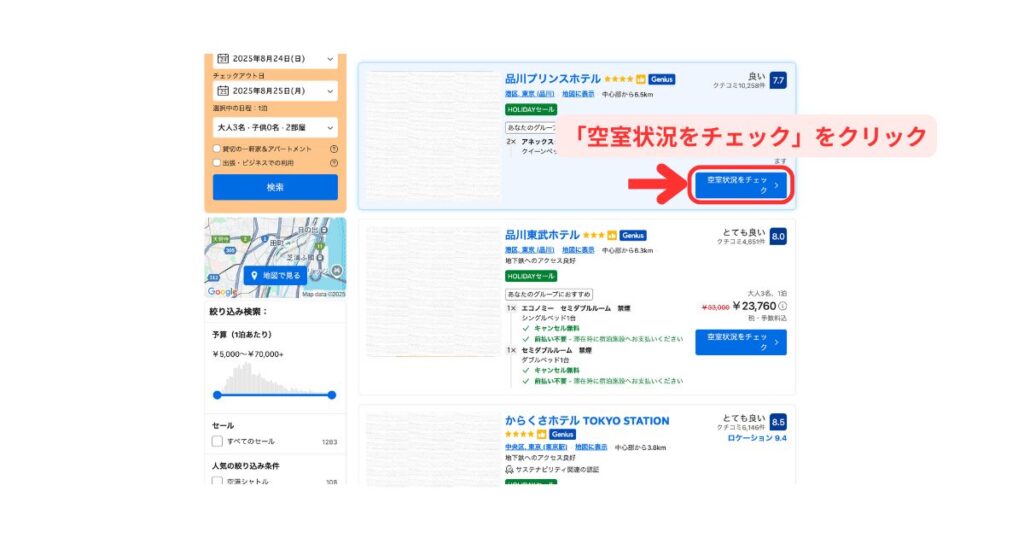The height and width of the screenshot is (538, 1024).
Task: Click help icon beside 貸切の一軒家&アパートメント
Action: click(x=334, y=149)
